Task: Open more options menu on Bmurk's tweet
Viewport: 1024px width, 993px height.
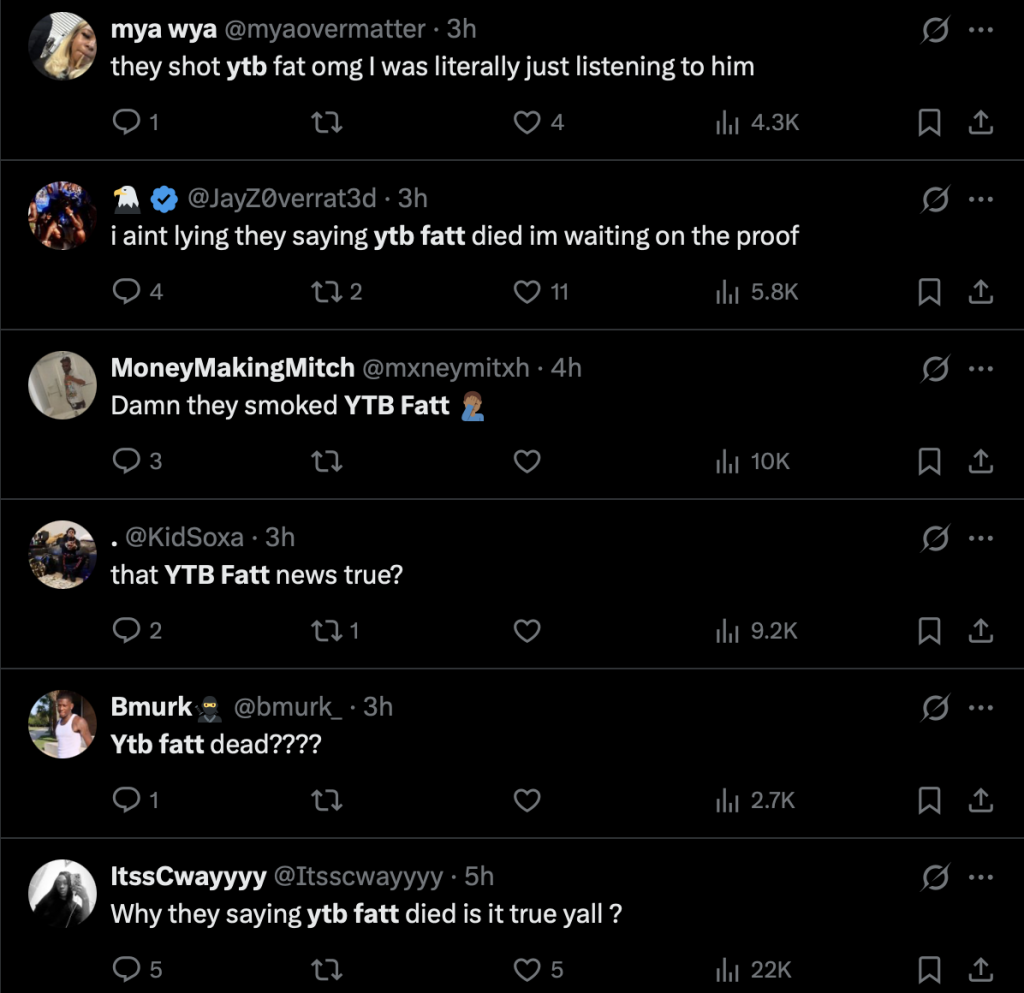Action: click(981, 708)
